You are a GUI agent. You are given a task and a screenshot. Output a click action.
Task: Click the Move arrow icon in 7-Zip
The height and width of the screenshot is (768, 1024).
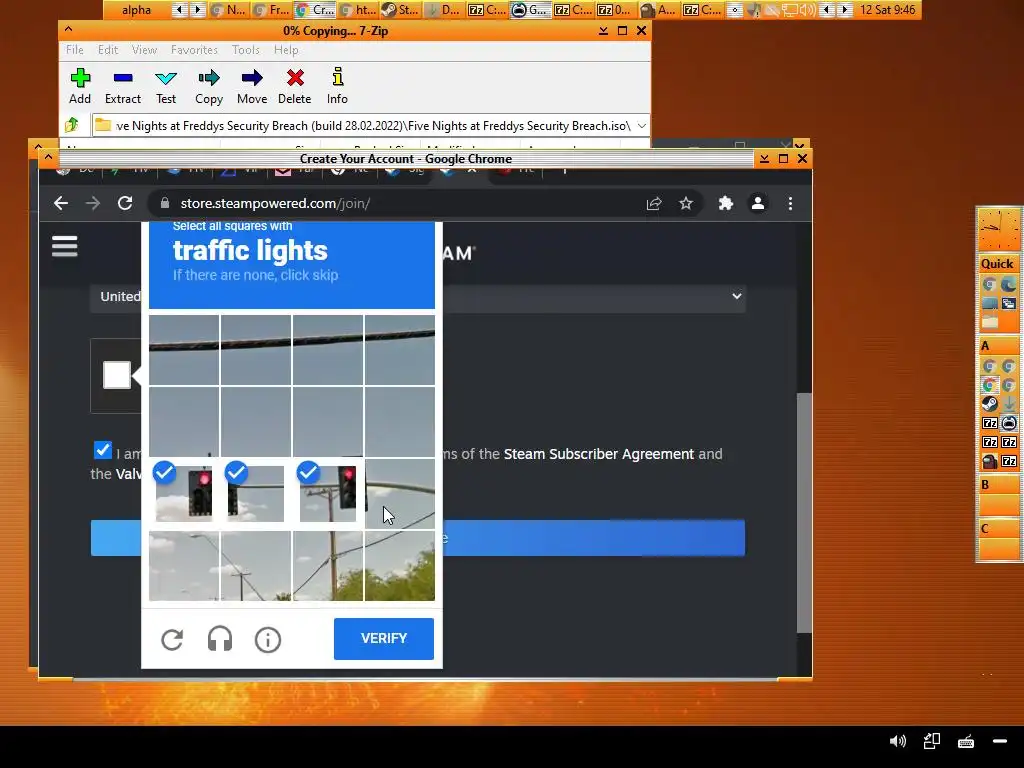(x=252, y=86)
